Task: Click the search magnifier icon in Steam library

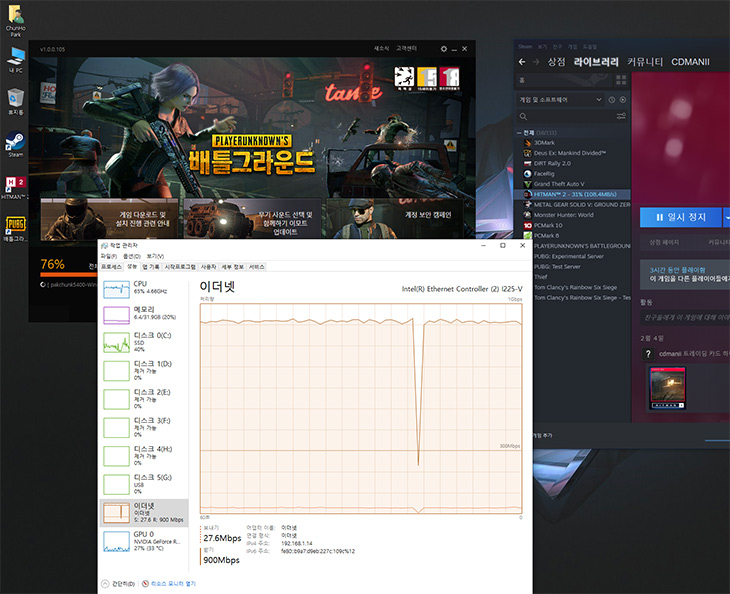Action: 523,116
